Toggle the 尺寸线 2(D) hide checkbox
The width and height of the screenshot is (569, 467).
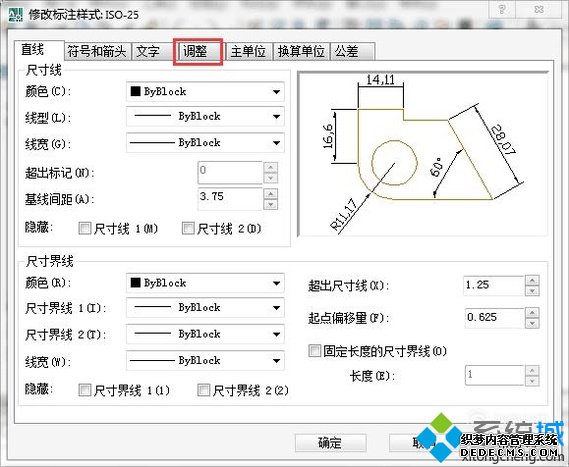click(x=188, y=229)
